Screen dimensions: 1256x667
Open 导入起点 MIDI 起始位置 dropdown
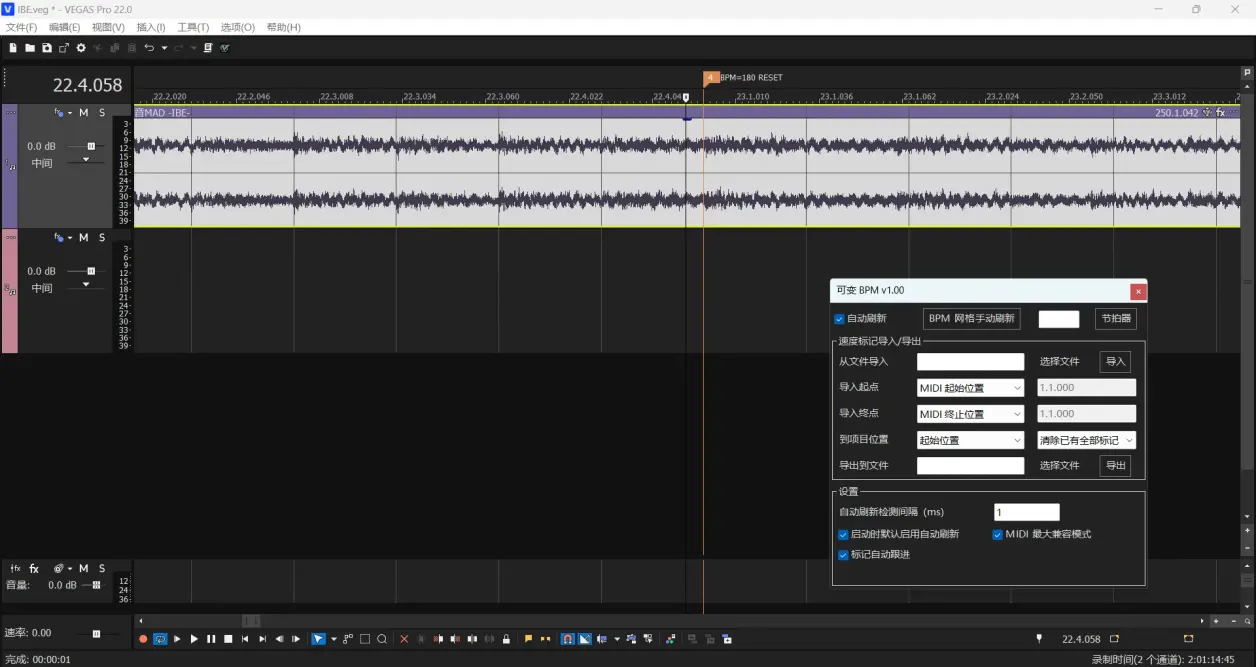tap(971, 388)
